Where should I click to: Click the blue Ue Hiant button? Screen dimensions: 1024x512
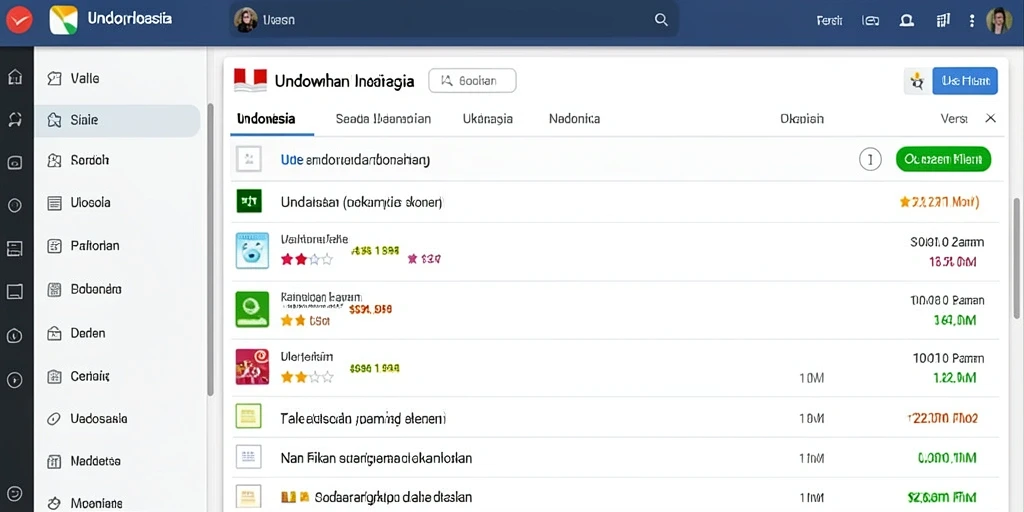point(965,81)
